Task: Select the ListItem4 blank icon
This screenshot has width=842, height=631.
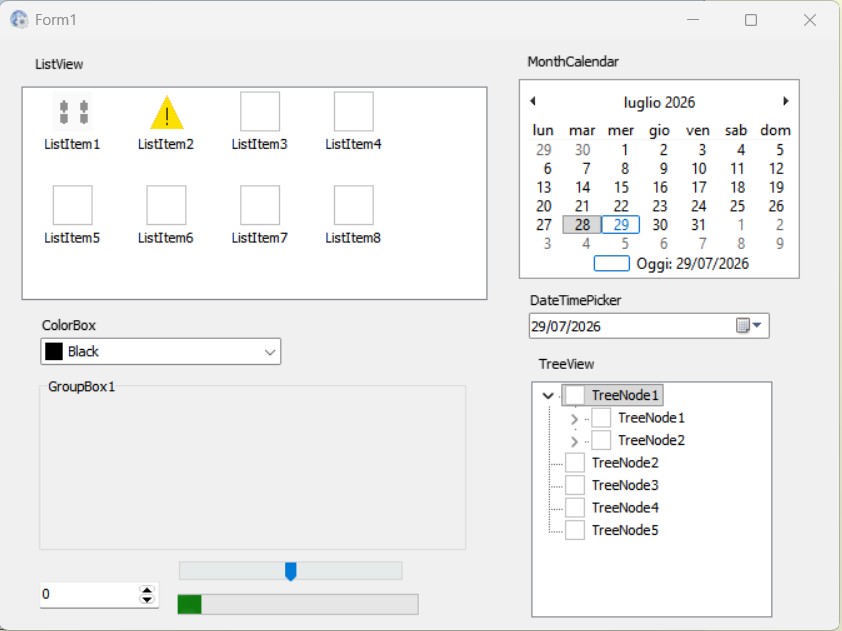Action: coord(354,111)
